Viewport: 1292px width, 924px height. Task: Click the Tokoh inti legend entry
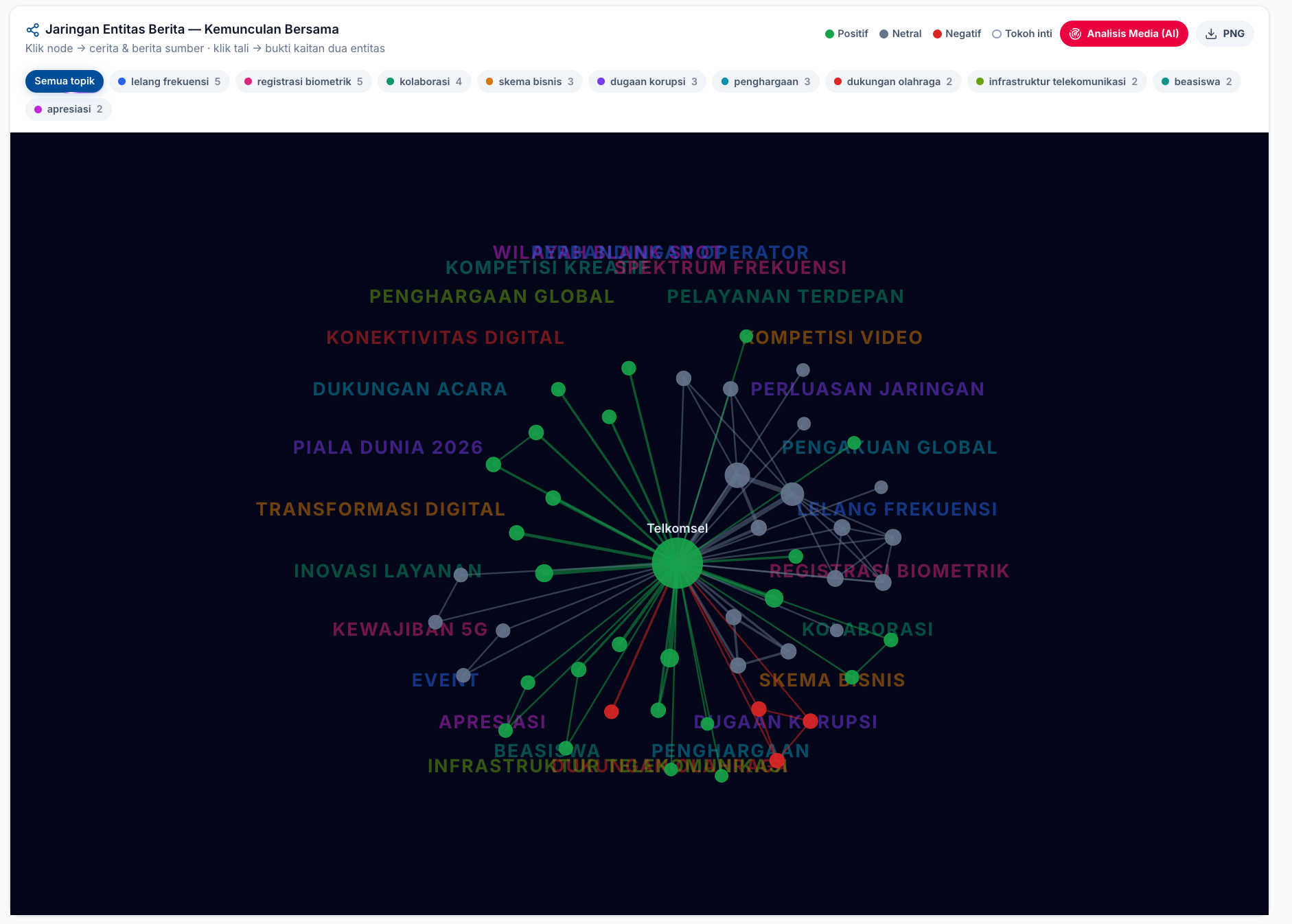pos(1022,34)
